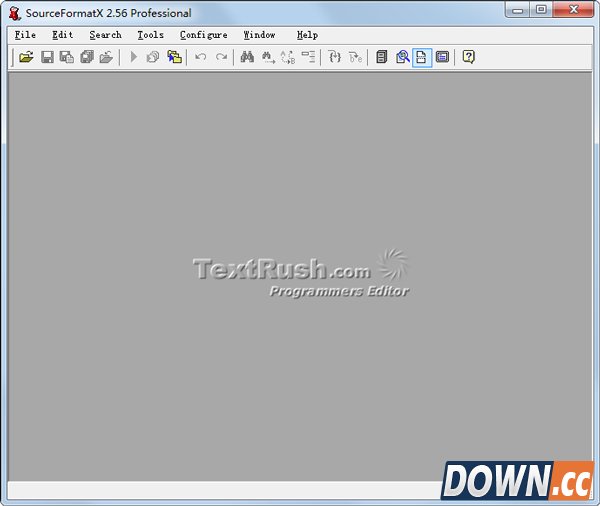
Task: Click the grayed Close file folder icon
Action: coord(106,57)
